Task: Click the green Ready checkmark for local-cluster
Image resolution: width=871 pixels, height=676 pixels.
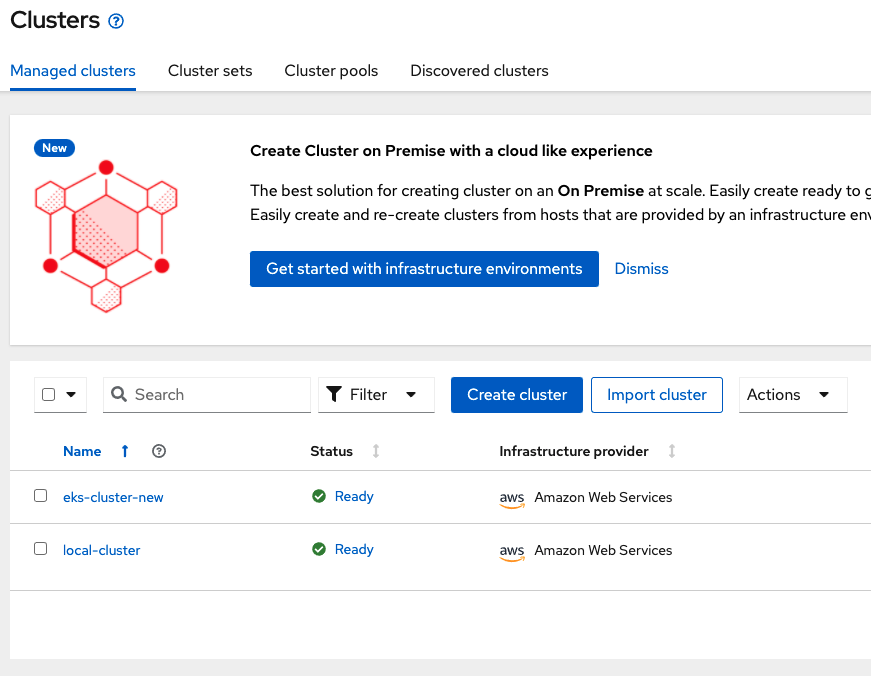Action: pos(318,548)
